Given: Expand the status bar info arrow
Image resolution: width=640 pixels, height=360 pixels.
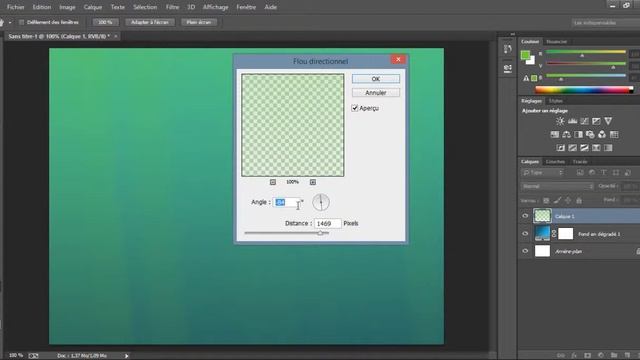Looking at the screenshot, I should click(x=127, y=356).
